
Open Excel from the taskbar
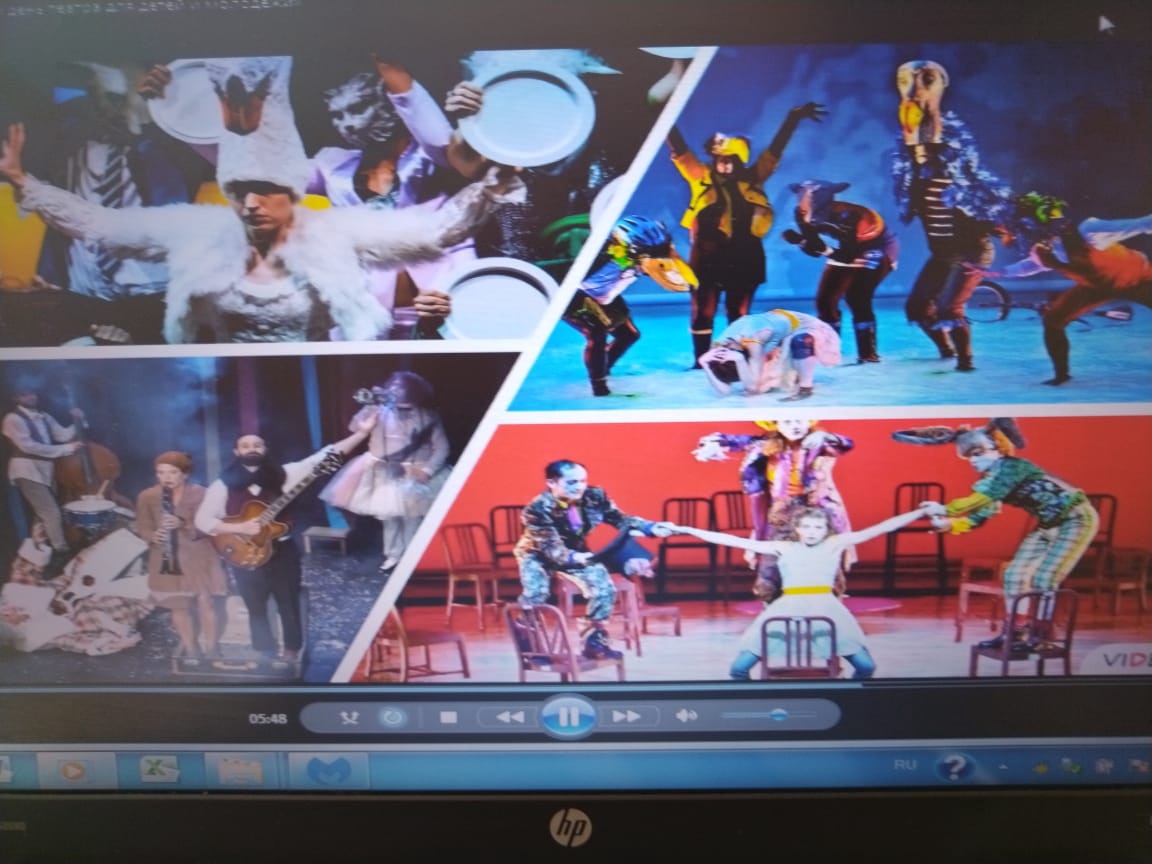[x=159, y=770]
